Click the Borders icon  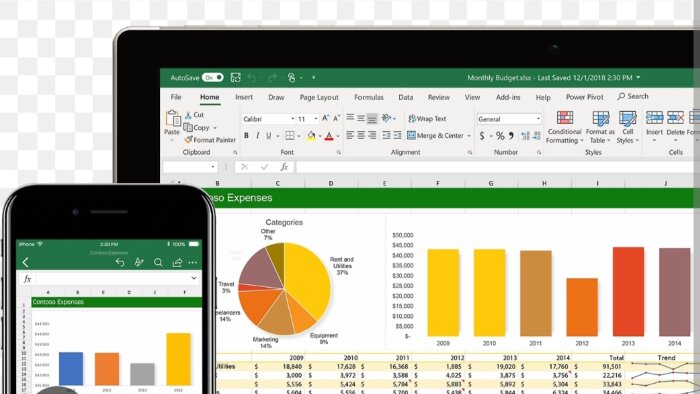point(290,135)
